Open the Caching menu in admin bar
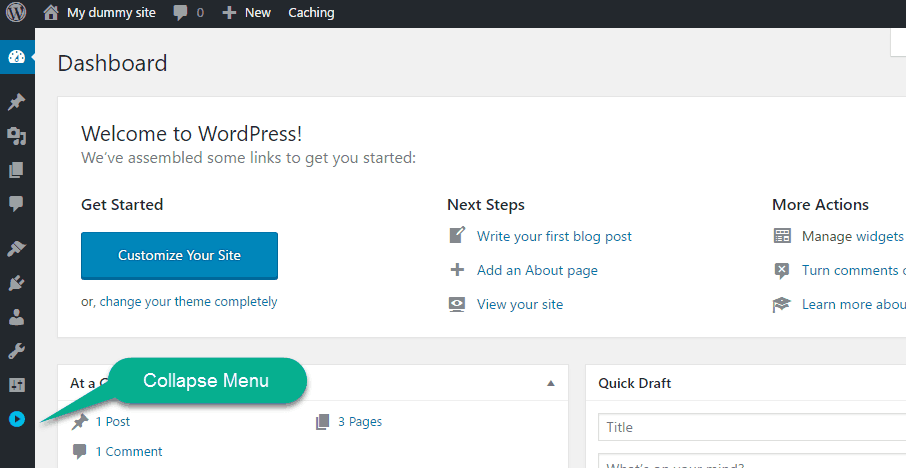 [311, 13]
